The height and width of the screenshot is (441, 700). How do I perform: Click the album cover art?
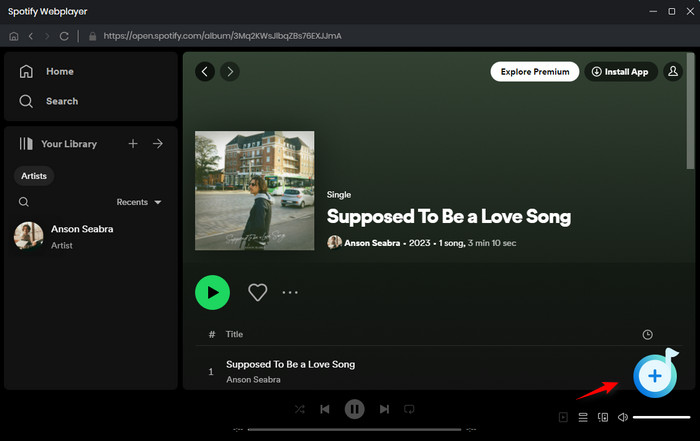tap(254, 191)
